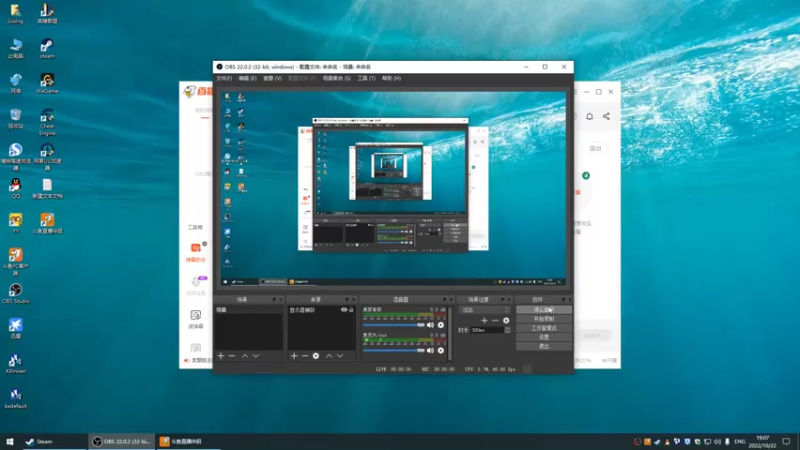Viewport: 800px width, 450px height.
Task: Add a new source with plus icon
Action: point(294,356)
